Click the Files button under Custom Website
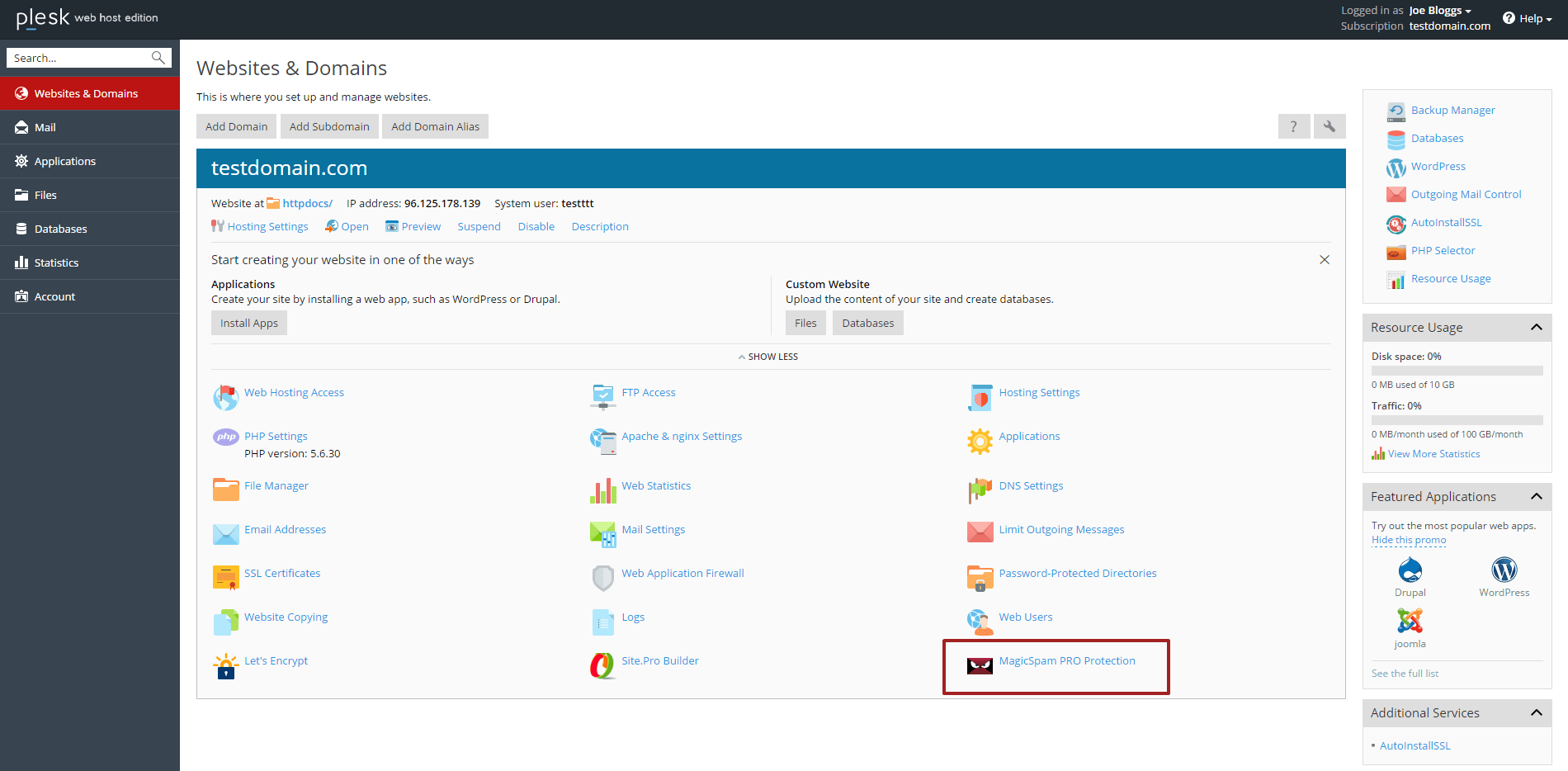 [805, 323]
